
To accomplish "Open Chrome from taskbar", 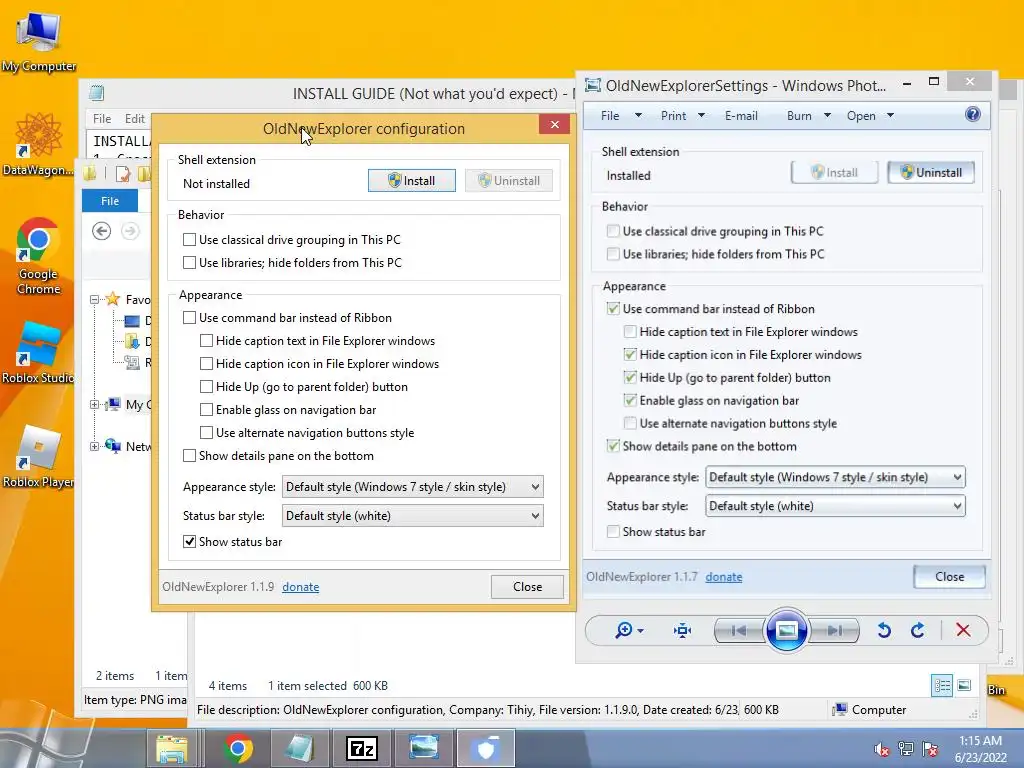I will click(x=238, y=748).
